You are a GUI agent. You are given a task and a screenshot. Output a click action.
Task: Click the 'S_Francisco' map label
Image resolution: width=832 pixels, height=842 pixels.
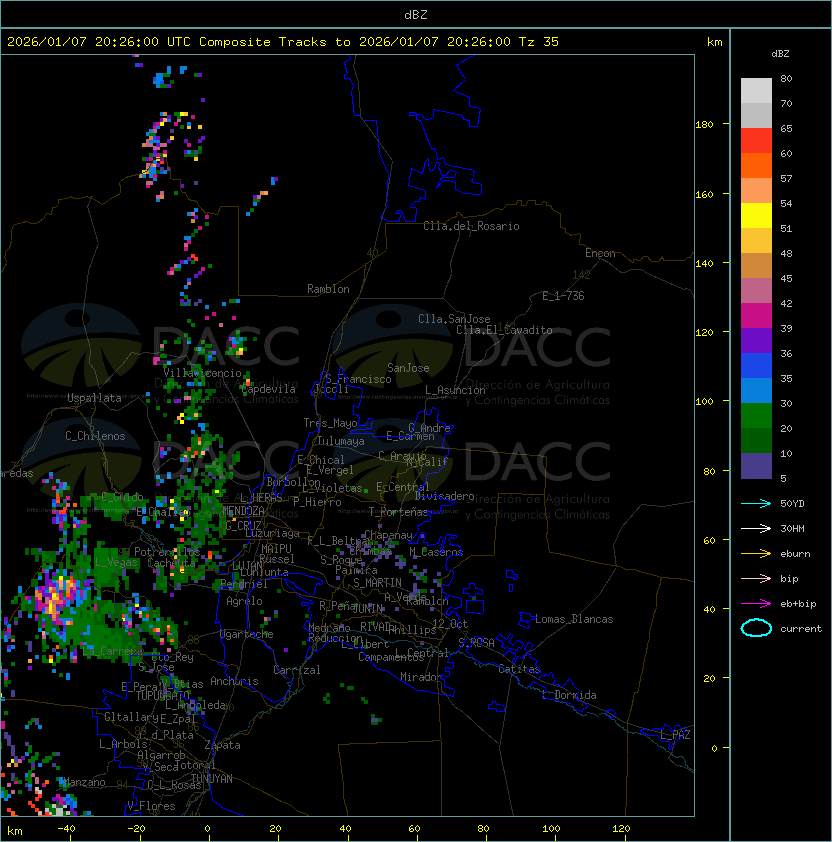tap(358, 379)
